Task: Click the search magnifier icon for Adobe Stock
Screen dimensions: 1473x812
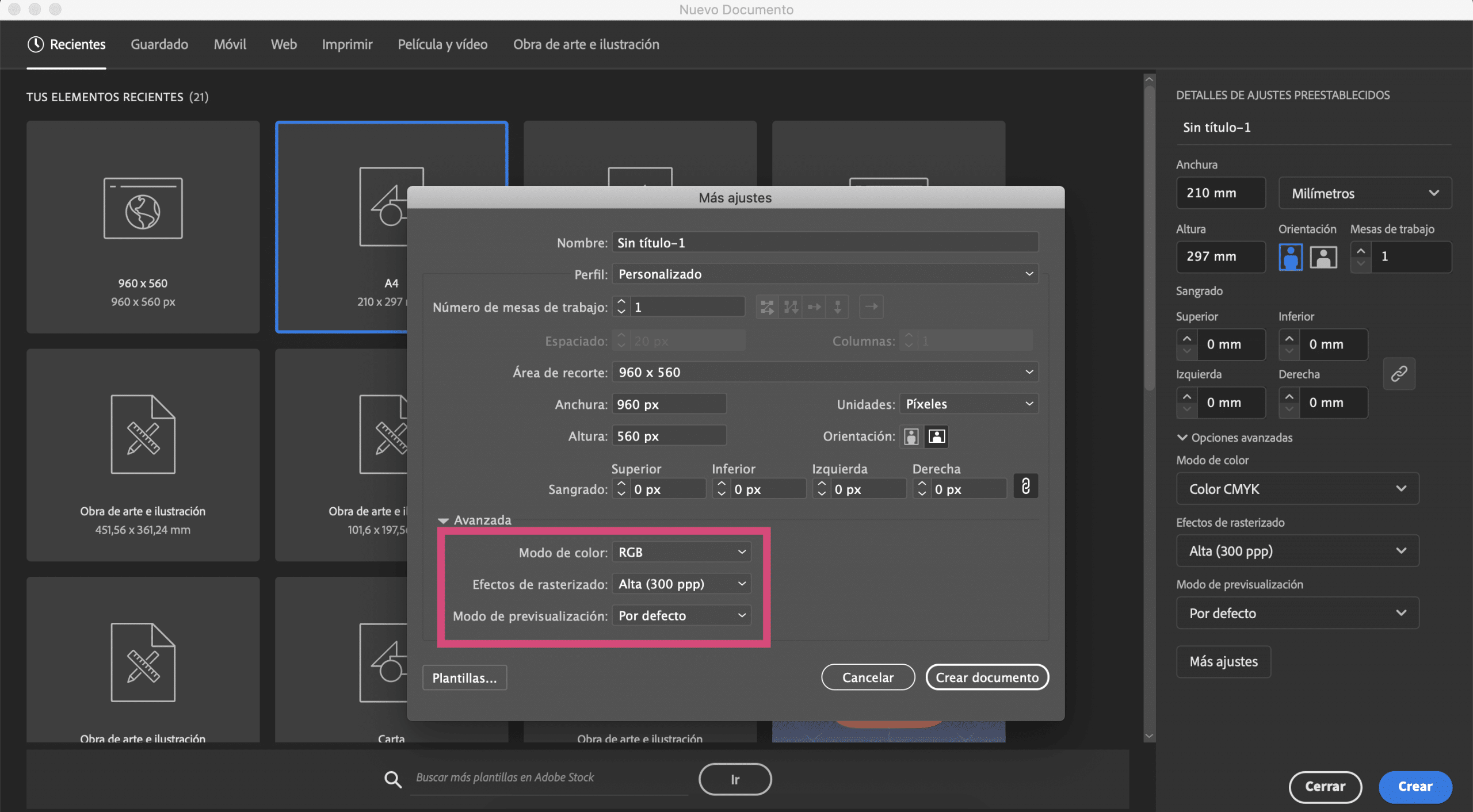Action: click(393, 779)
